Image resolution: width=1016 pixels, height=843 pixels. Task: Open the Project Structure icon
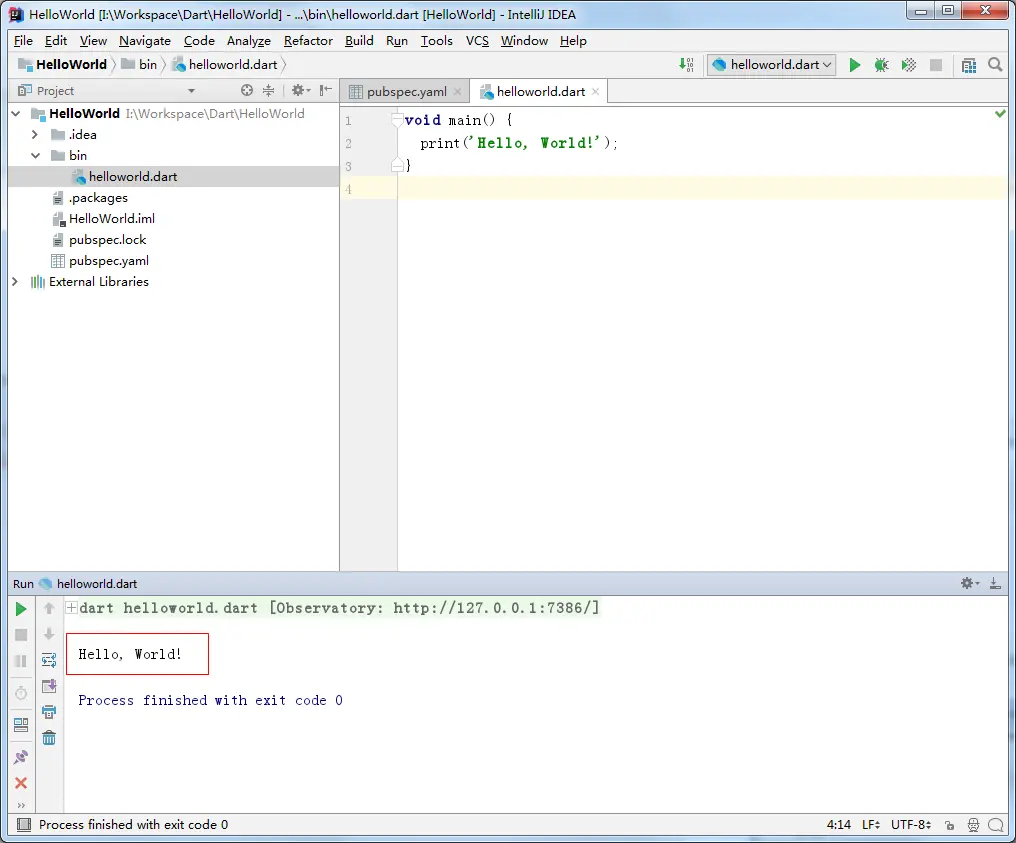click(x=969, y=65)
